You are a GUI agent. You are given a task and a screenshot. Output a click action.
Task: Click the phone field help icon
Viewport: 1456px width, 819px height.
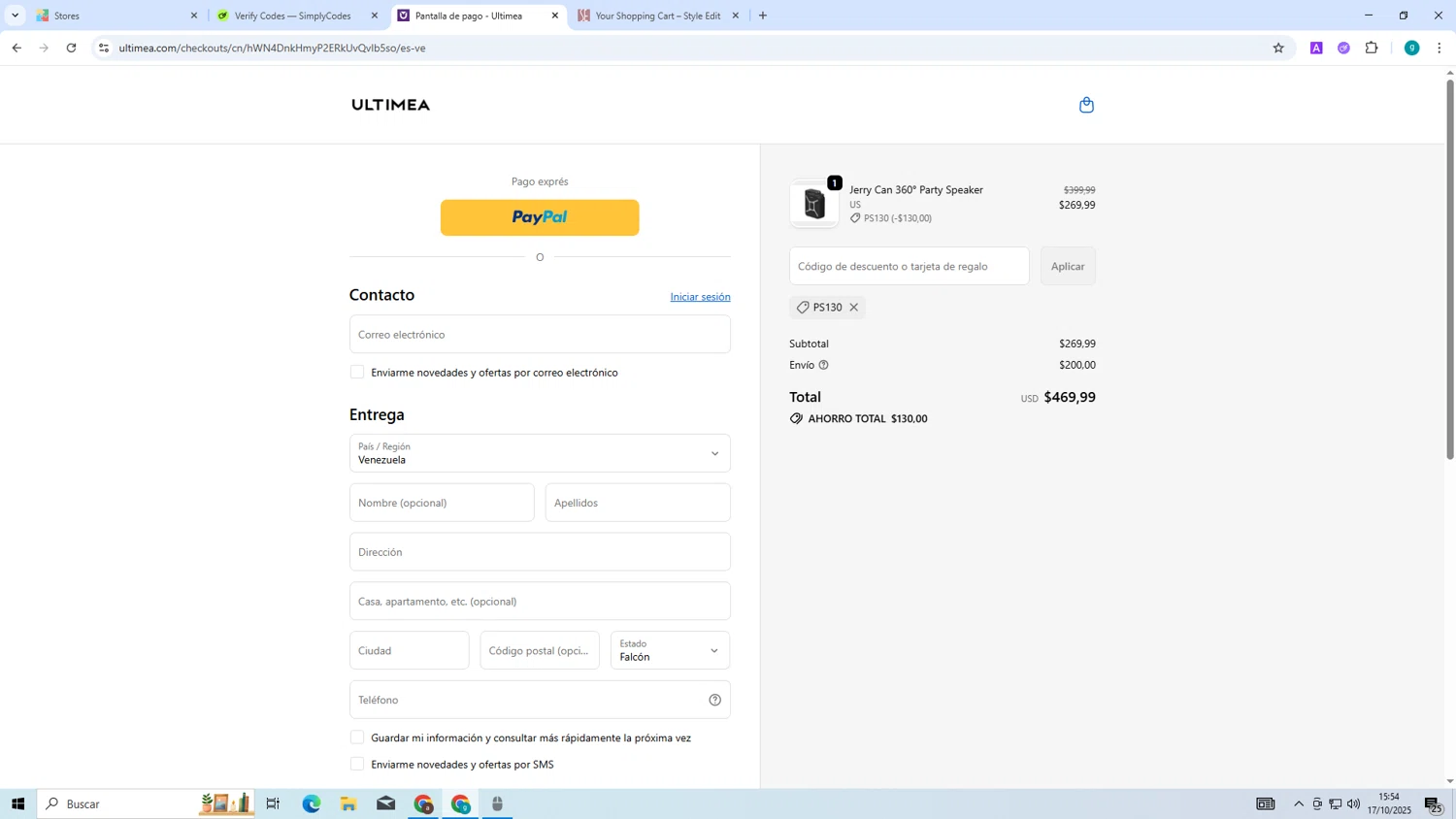click(715, 700)
